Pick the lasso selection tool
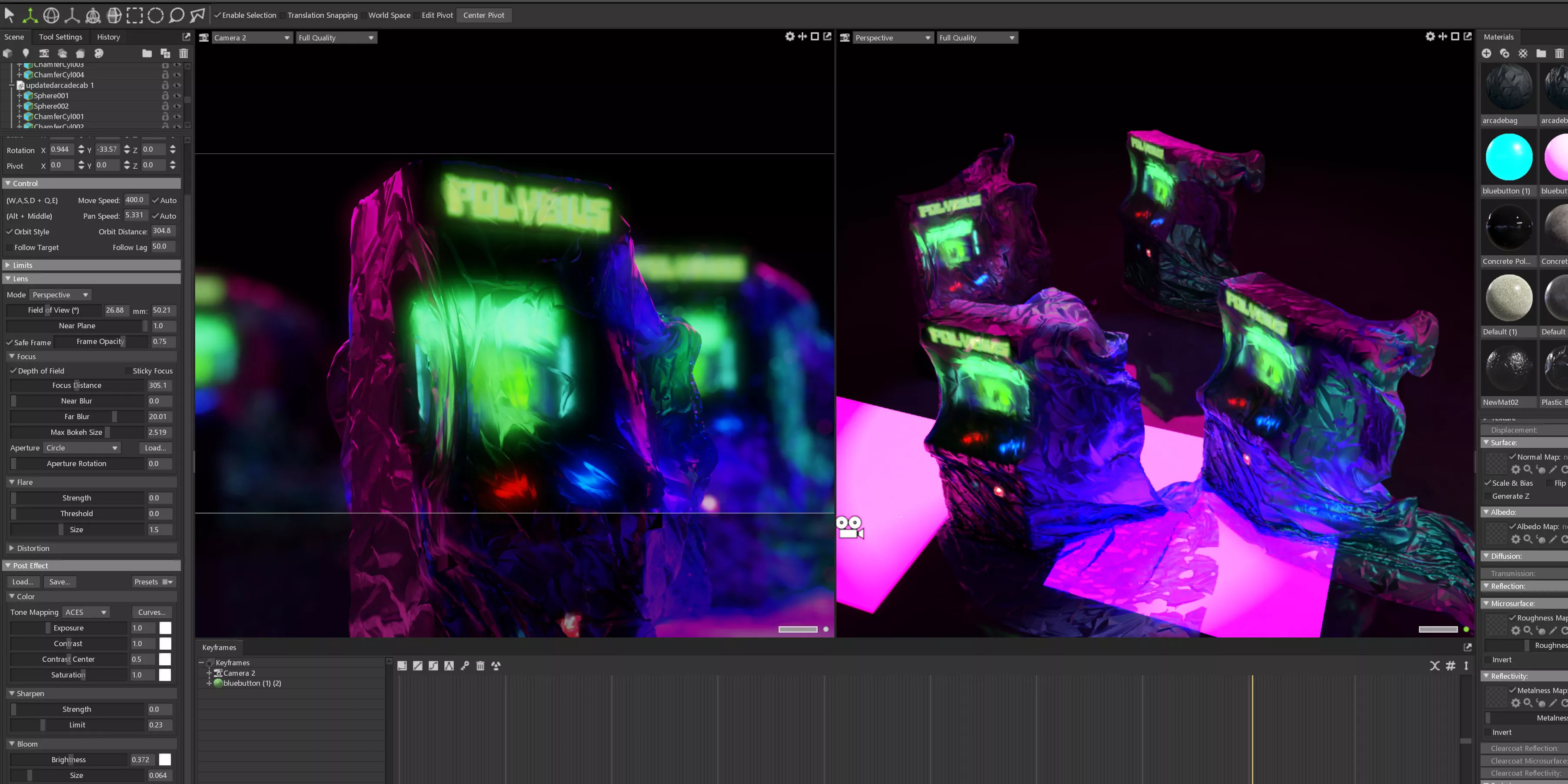 click(x=176, y=15)
